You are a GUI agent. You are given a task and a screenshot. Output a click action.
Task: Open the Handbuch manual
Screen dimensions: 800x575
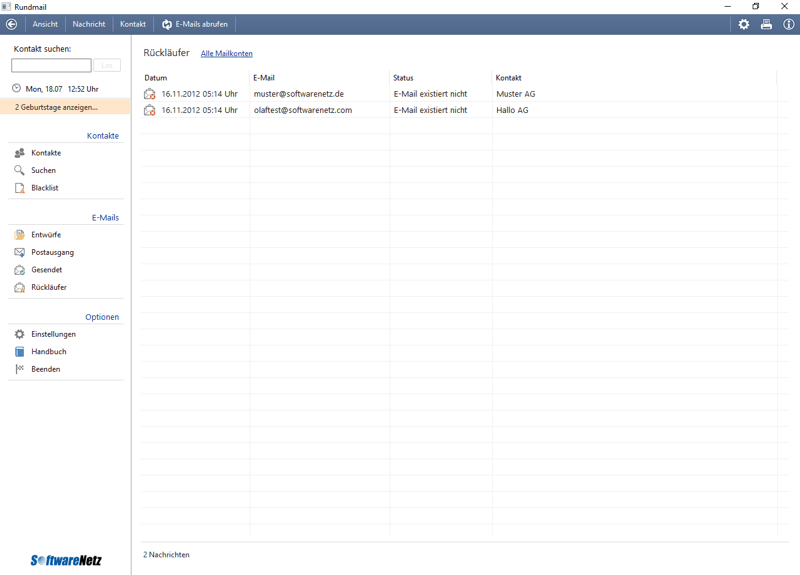(x=48, y=352)
